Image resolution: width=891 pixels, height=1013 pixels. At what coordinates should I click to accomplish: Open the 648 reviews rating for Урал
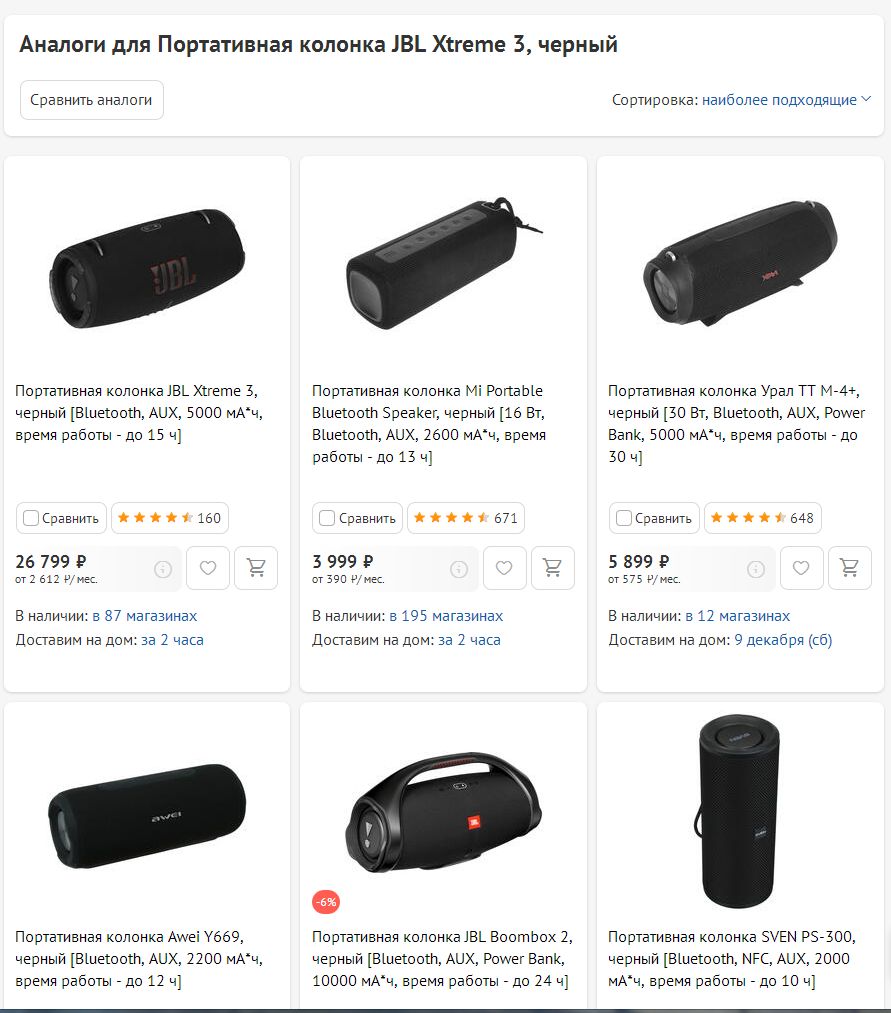[763, 518]
